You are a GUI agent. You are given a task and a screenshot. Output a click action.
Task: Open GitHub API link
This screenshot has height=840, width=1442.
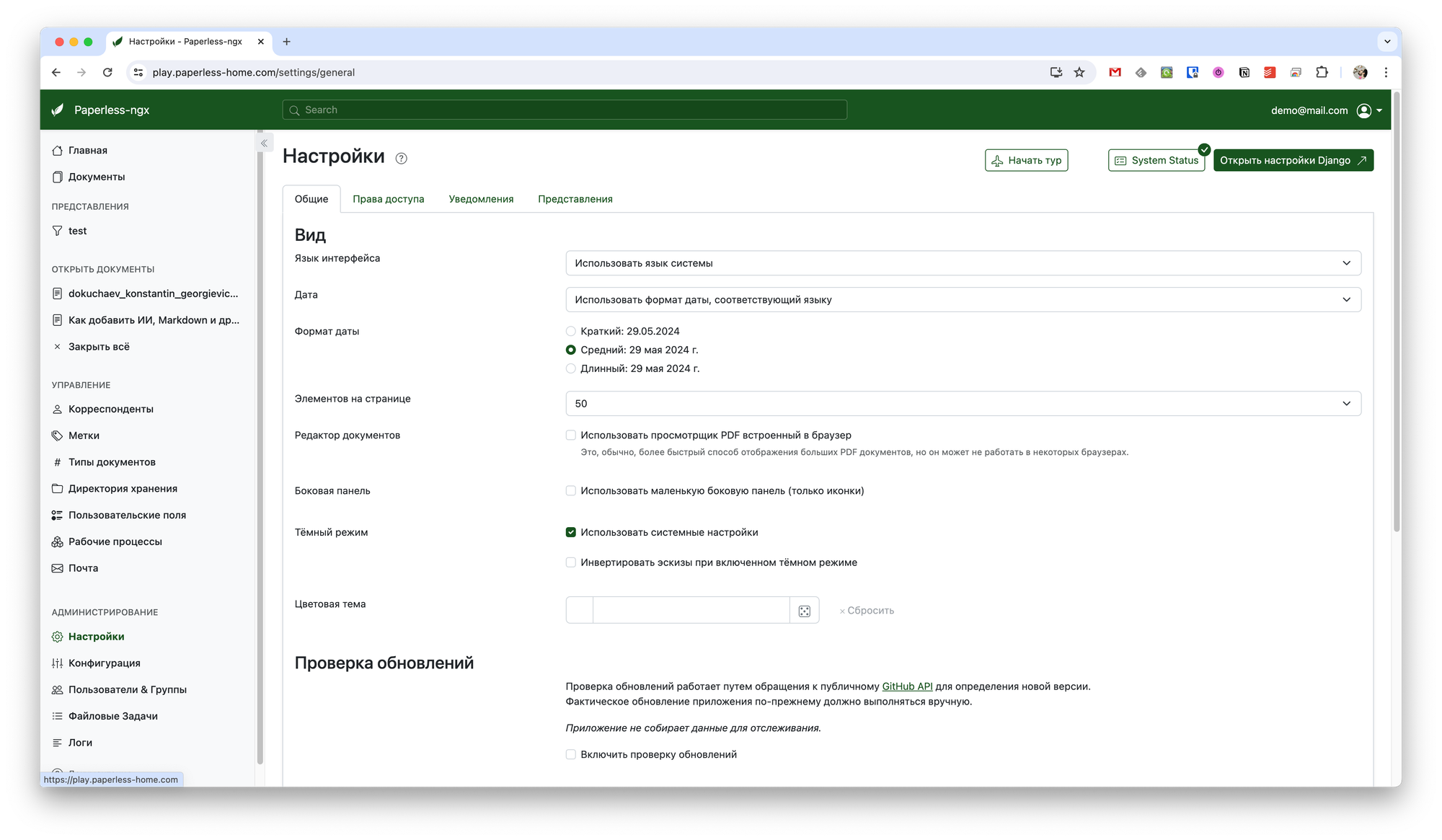click(x=907, y=686)
